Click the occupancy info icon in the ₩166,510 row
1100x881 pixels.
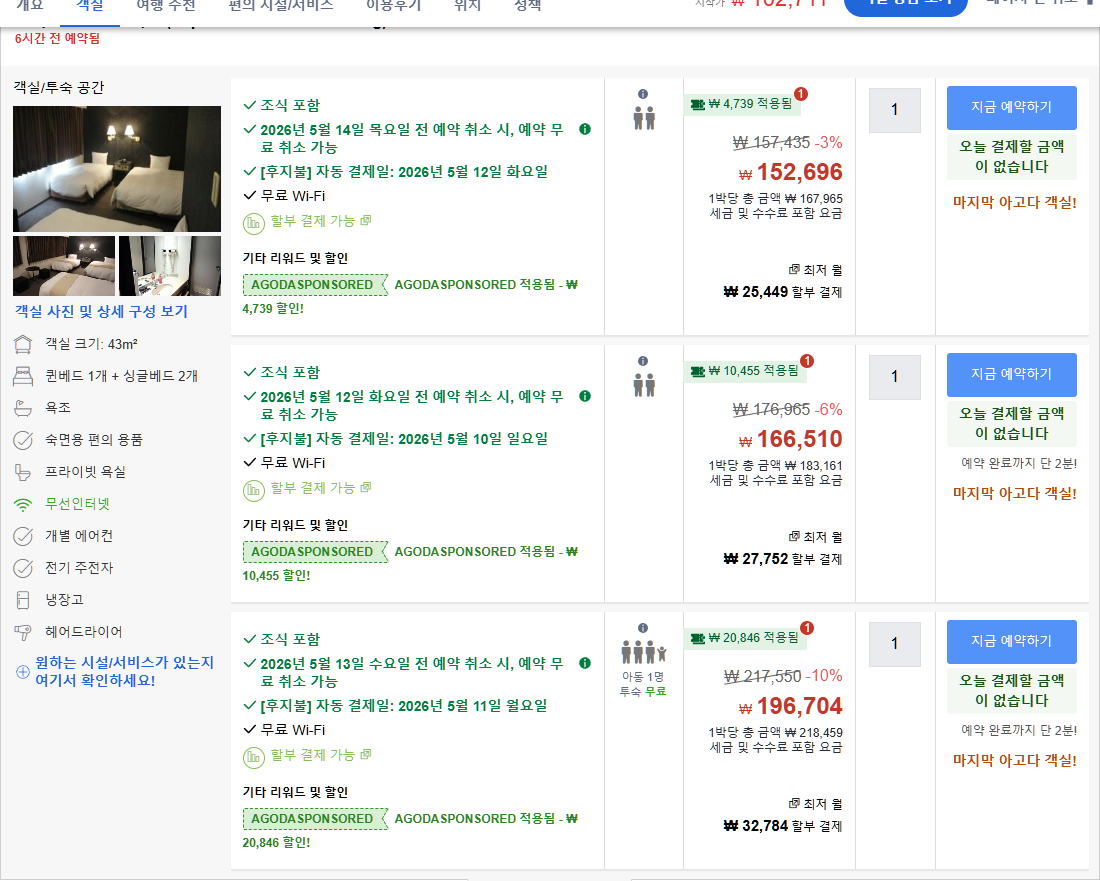643,361
